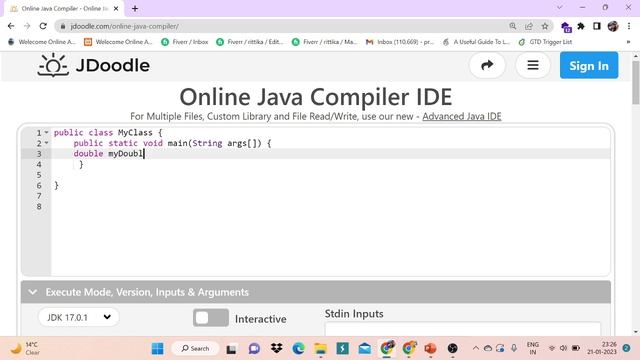This screenshot has width=640, height=360.
Task: Toggle the Interactive mode switch
Action: [x=211, y=318]
